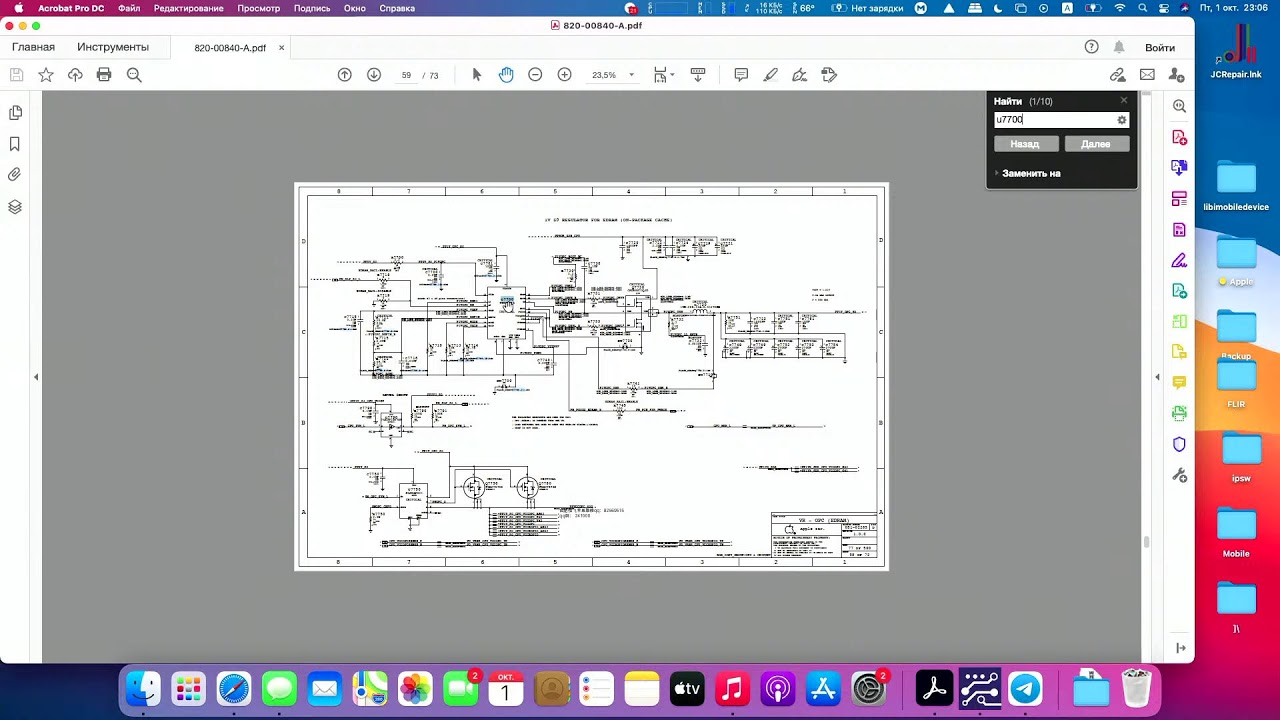1280x720 pixels.
Task: Open the FLIR desktop folder
Action: pyautogui.click(x=1236, y=383)
